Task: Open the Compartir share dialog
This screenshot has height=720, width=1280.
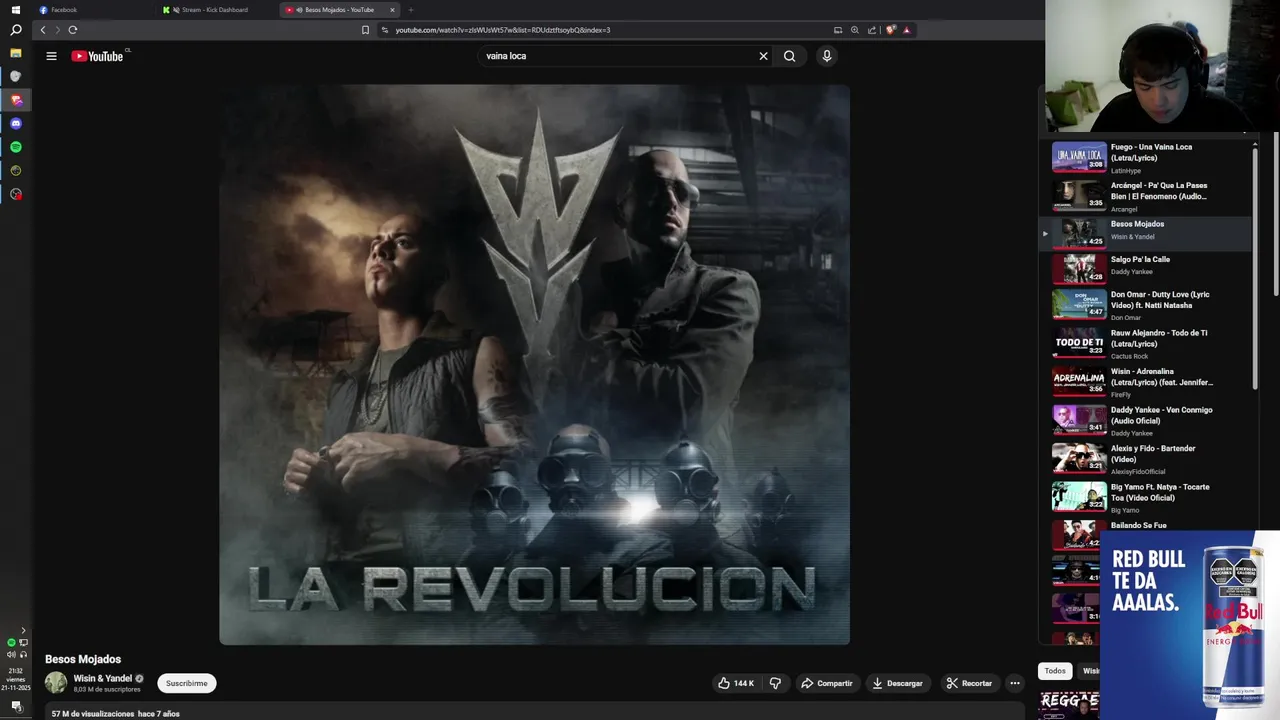Action: pyautogui.click(x=826, y=683)
